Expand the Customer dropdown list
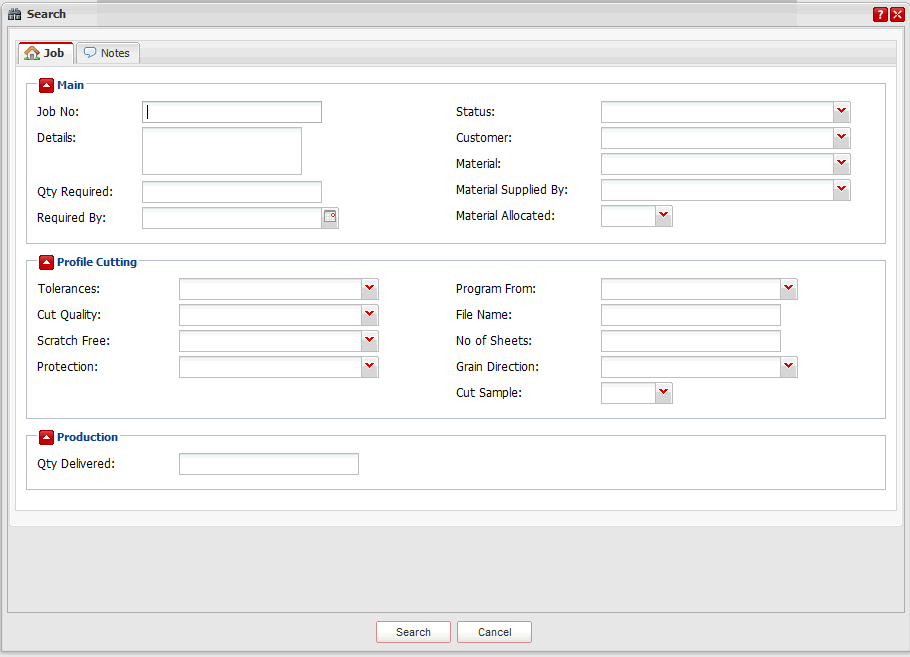This screenshot has width=910, height=657. 841,138
